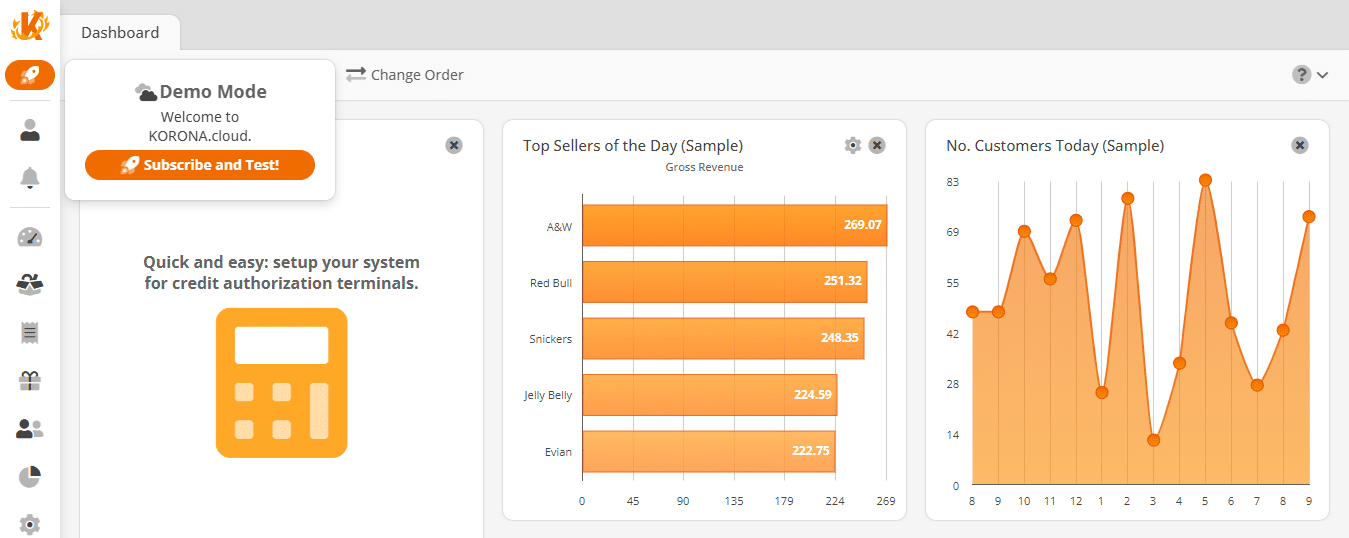1349x538 pixels.
Task: Click the A&W bar showing 269.07
Action: coord(734,225)
